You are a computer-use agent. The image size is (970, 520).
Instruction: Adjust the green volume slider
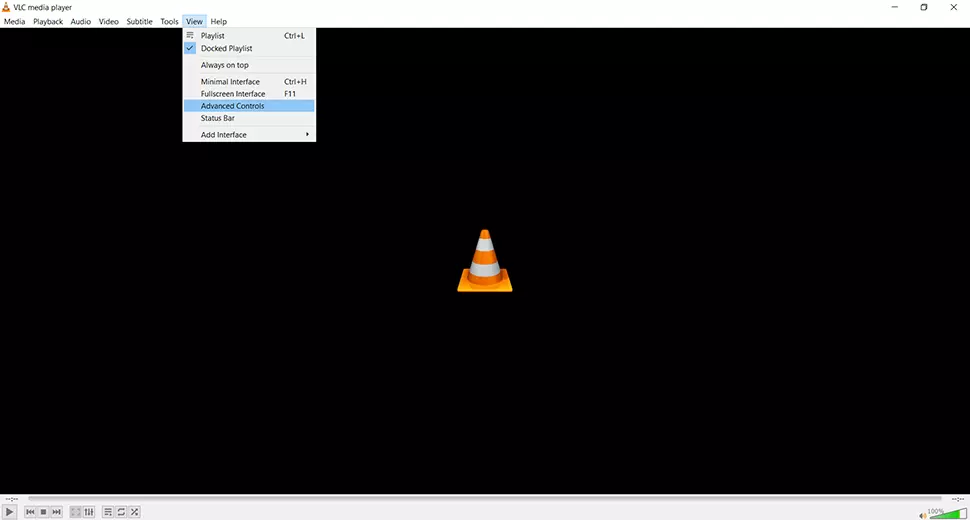coord(948,513)
